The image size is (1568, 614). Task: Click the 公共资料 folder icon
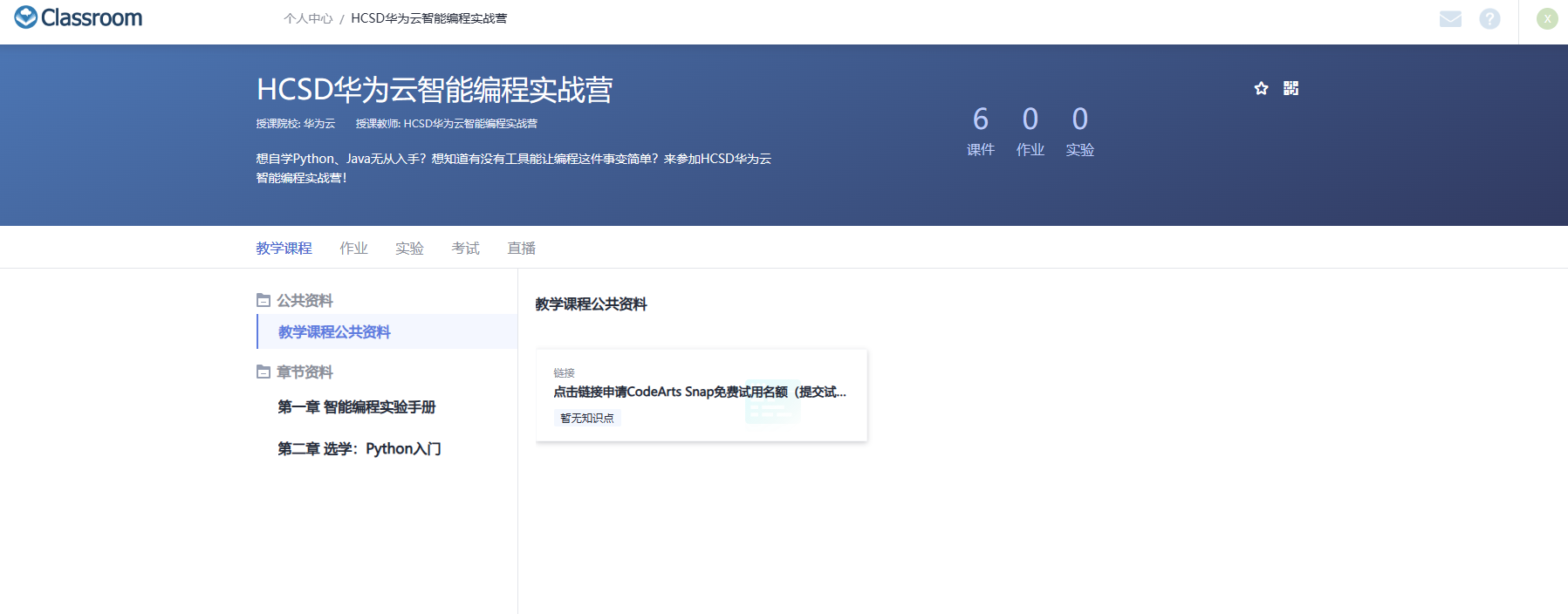[x=264, y=300]
